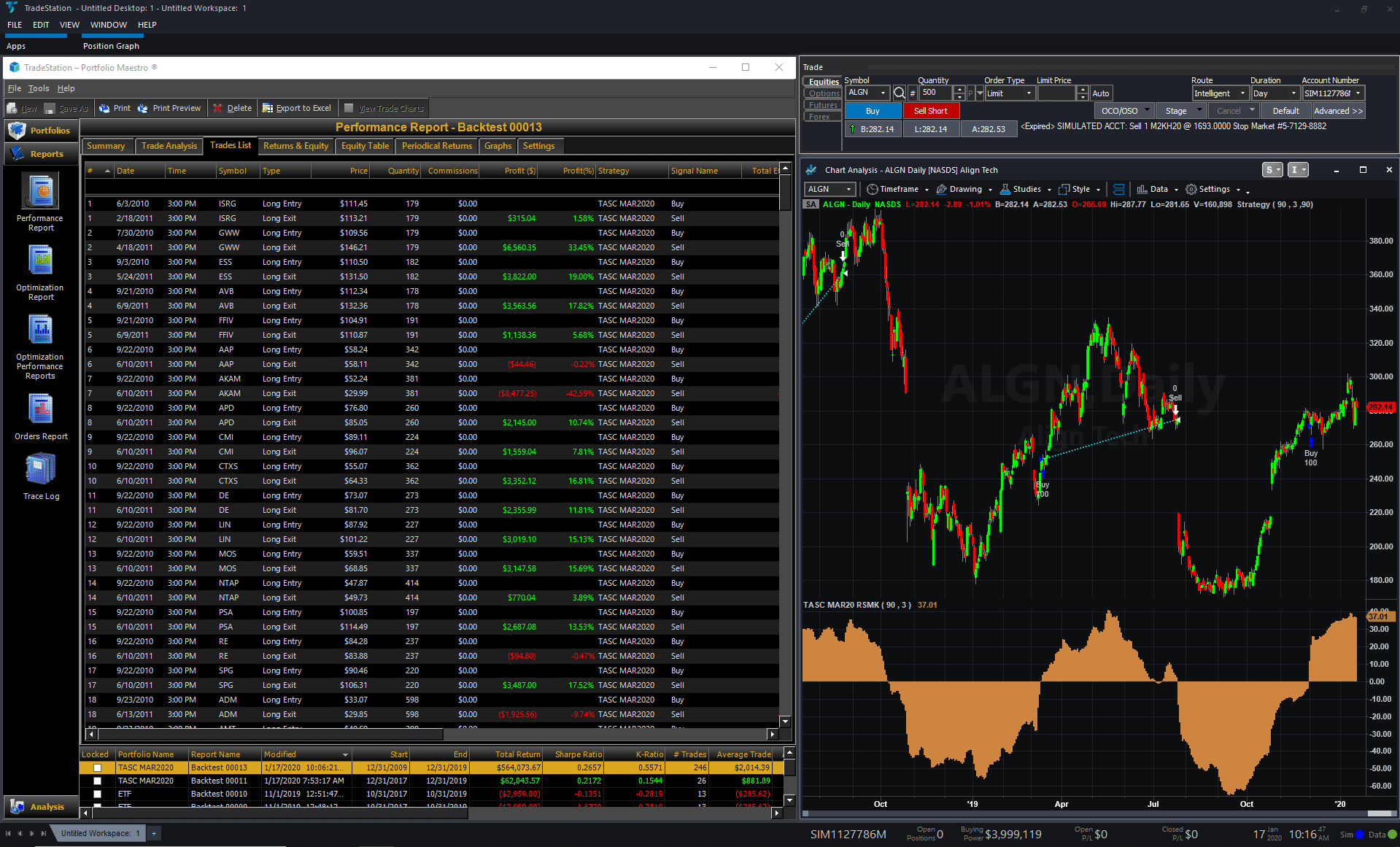Image resolution: width=1400 pixels, height=847 pixels.
Task: Click the blue Buy button
Action: point(873,111)
